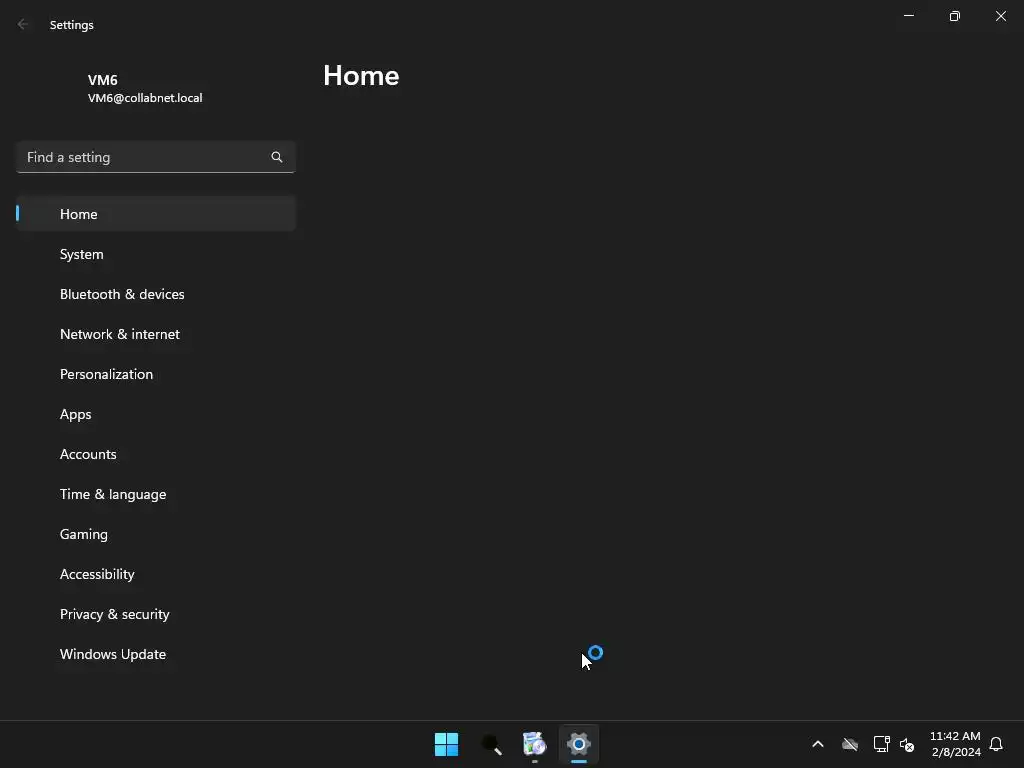Restore down the Settings window
Image resolution: width=1024 pixels, height=768 pixels.
click(x=955, y=16)
